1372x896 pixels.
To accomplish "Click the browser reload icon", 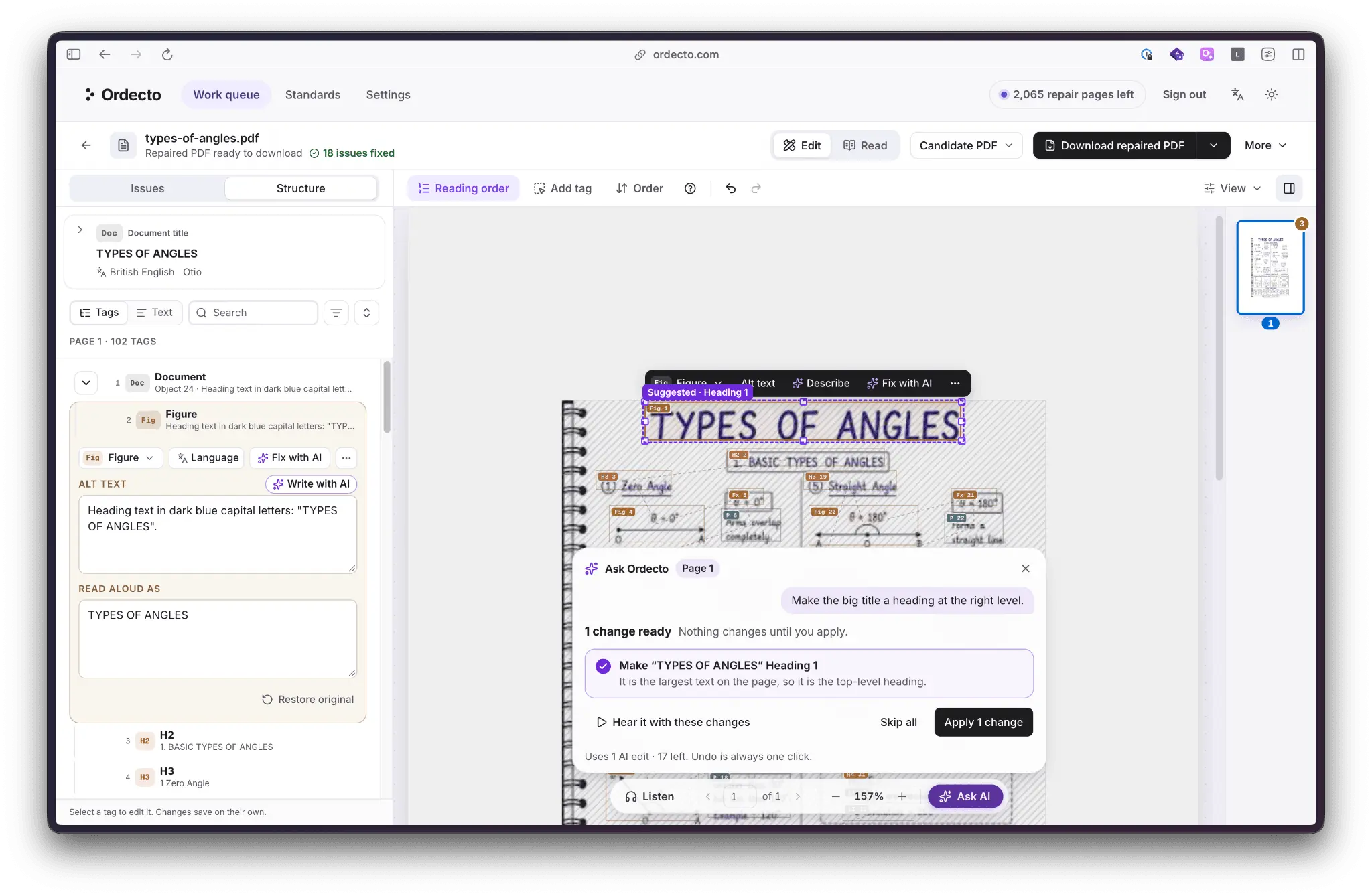I will 167,54.
